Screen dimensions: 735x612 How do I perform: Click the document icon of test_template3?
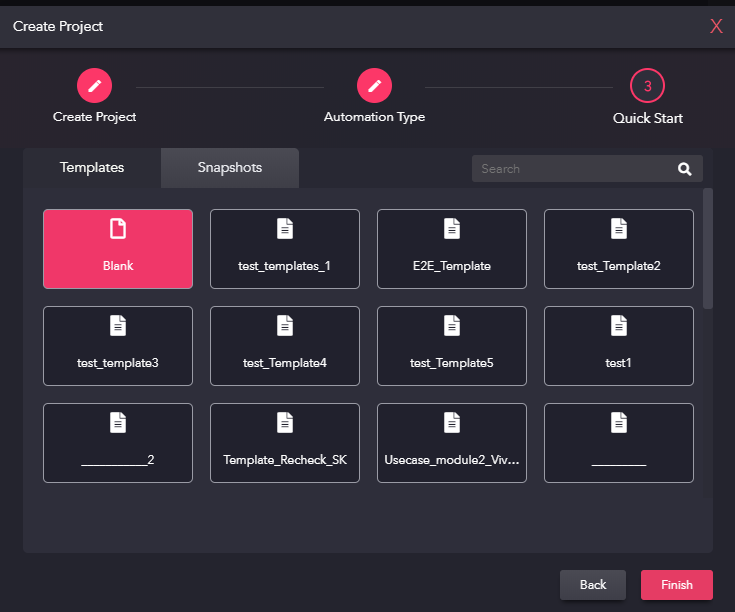point(118,326)
